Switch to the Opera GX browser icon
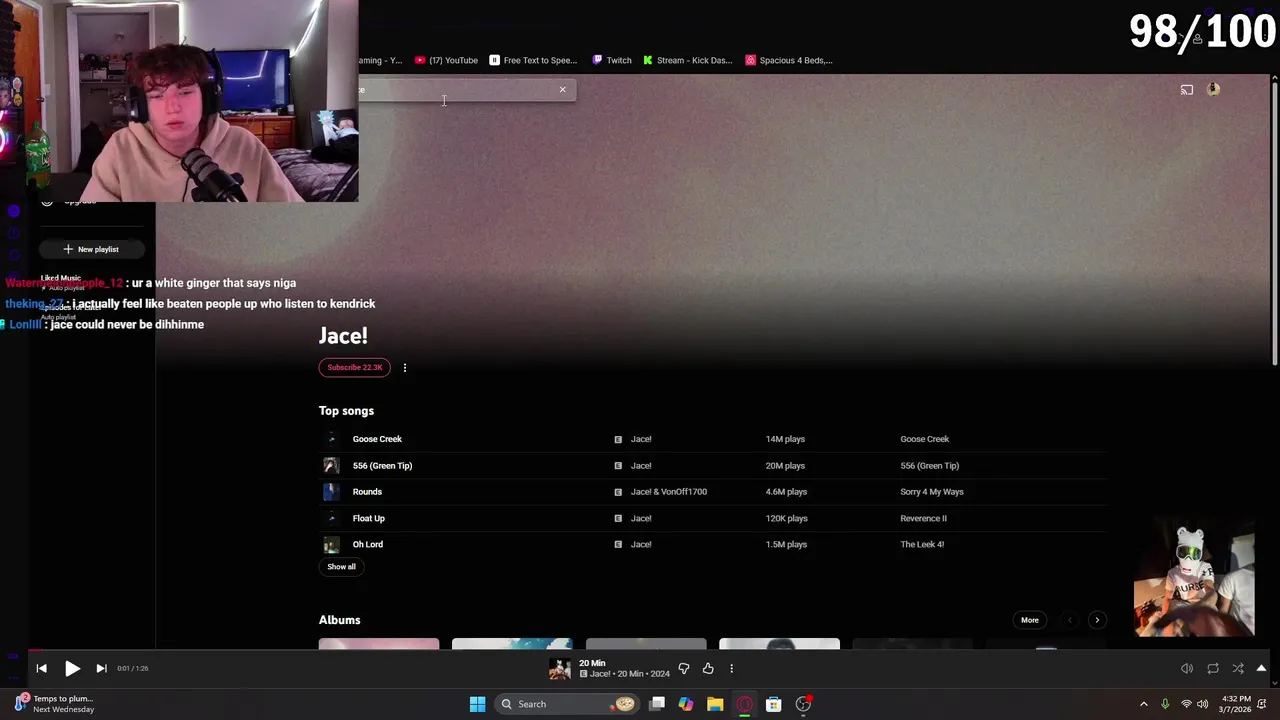The image size is (1280, 720). click(744, 704)
